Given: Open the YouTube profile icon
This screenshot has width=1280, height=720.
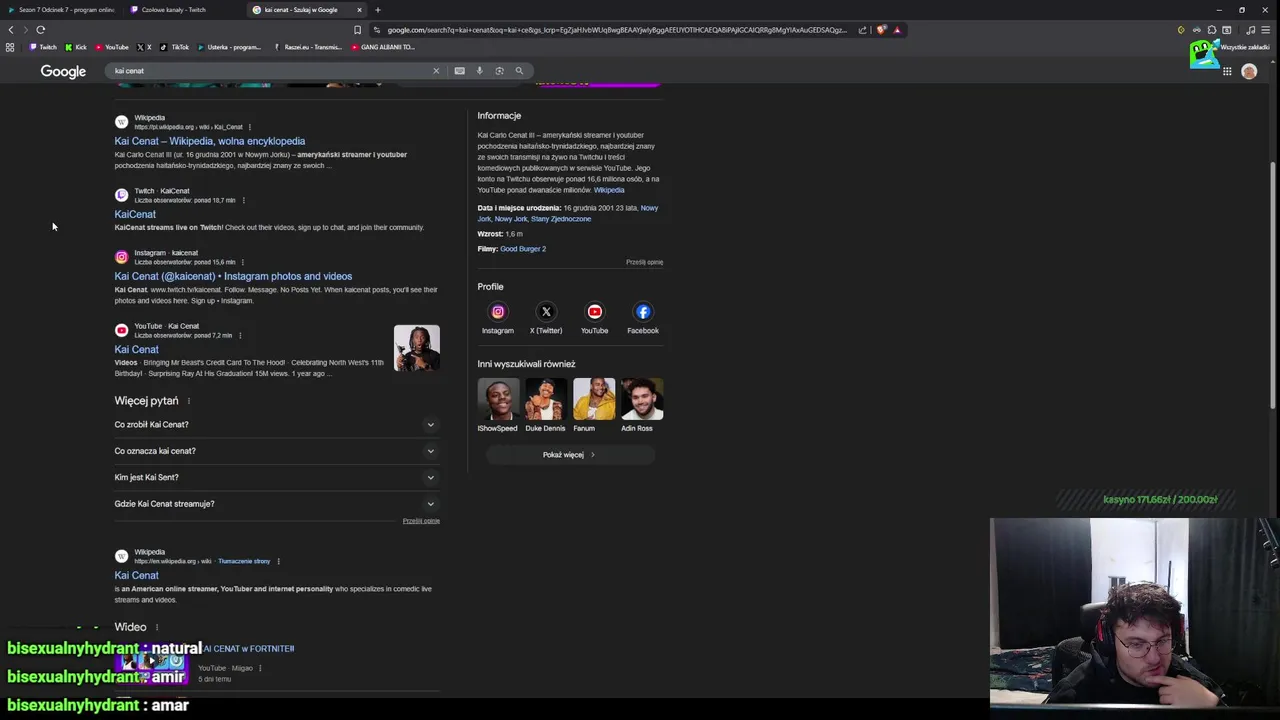Looking at the screenshot, I should point(594,312).
